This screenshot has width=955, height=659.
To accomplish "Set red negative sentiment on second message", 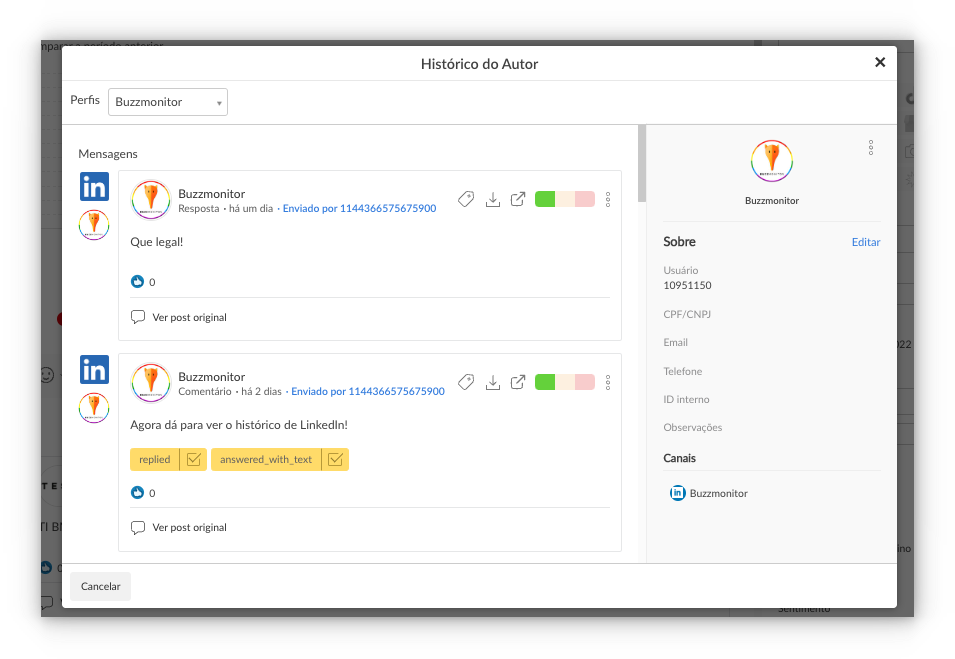I will [x=585, y=382].
